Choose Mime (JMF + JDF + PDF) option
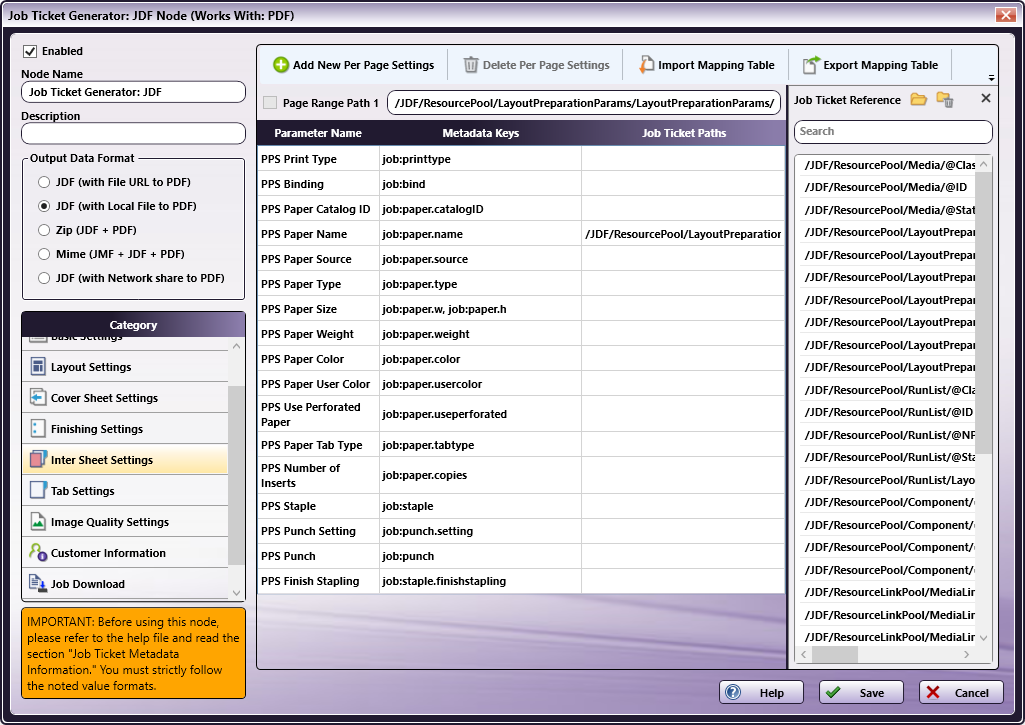 [44, 254]
